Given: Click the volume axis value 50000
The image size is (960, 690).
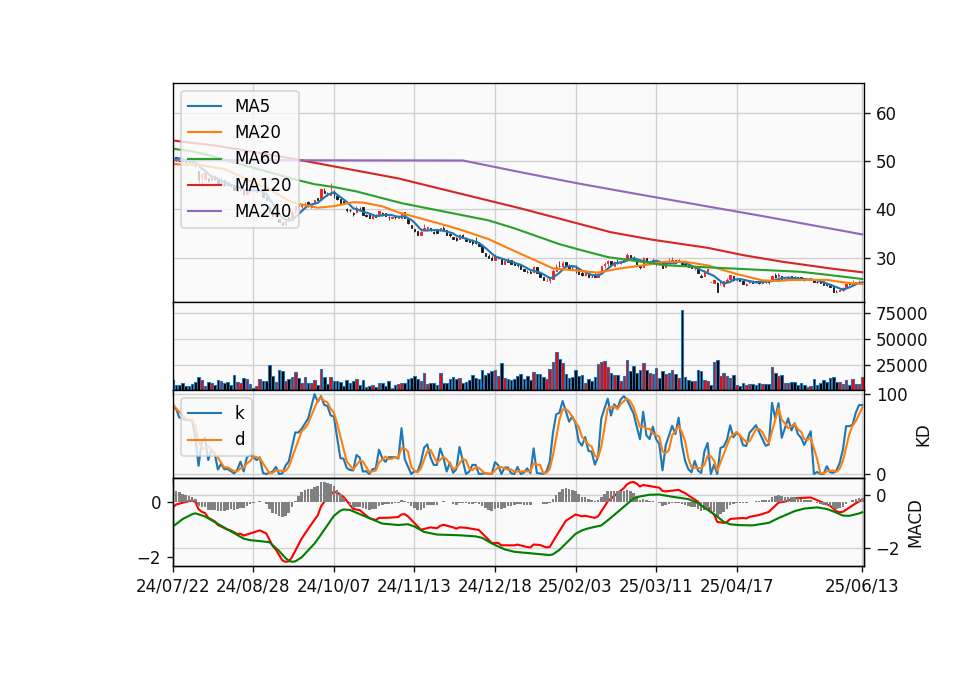Looking at the screenshot, I should click(902, 340).
